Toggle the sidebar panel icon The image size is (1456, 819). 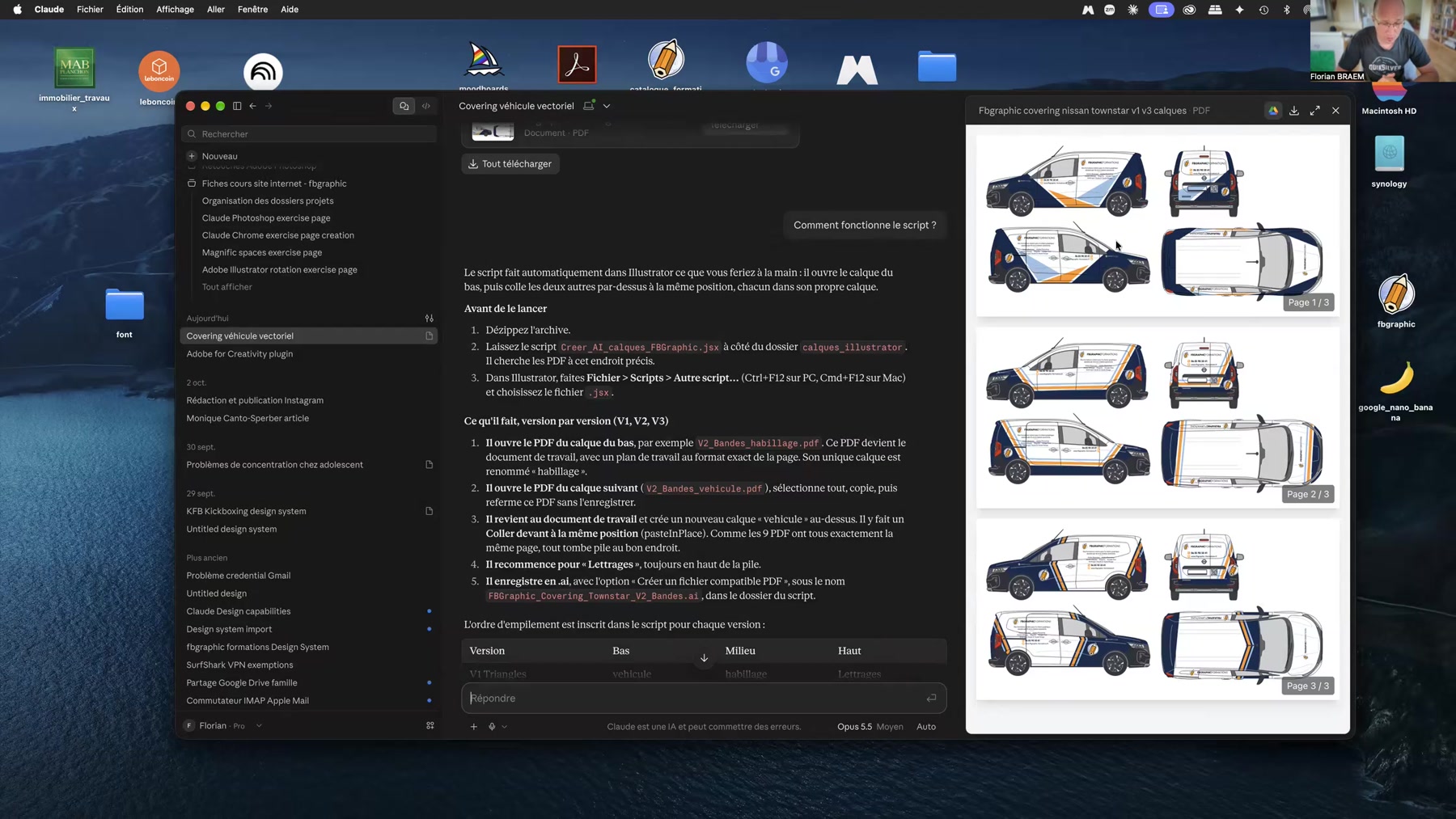click(x=237, y=106)
